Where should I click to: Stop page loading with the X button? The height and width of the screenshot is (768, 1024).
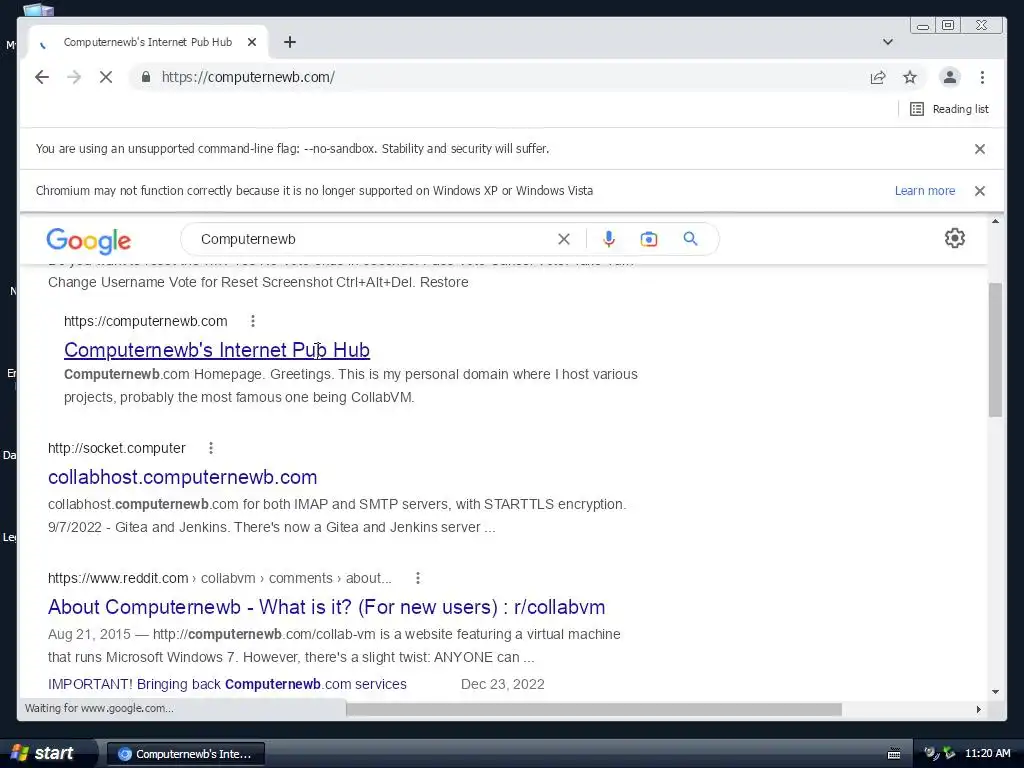click(106, 77)
